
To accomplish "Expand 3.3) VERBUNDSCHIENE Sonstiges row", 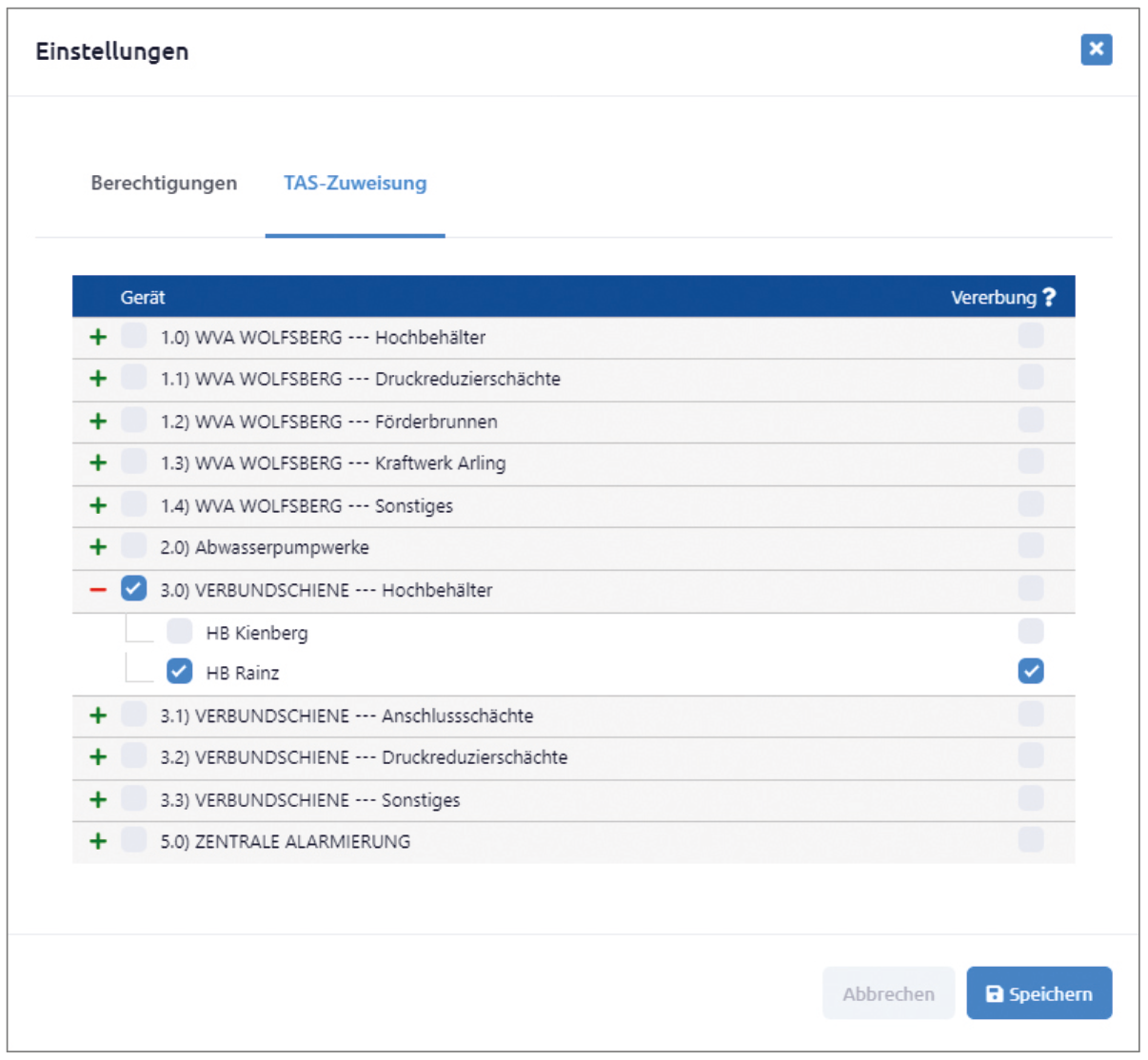I will pyautogui.click(x=98, y=799).
